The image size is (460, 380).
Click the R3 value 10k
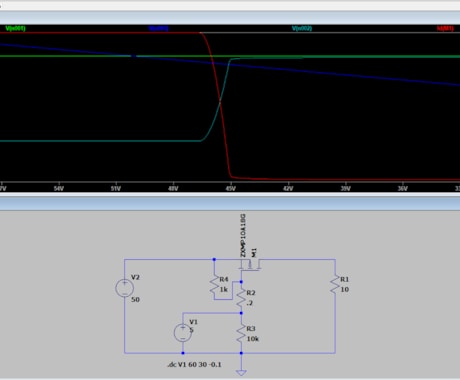click(x=253, y=339)
